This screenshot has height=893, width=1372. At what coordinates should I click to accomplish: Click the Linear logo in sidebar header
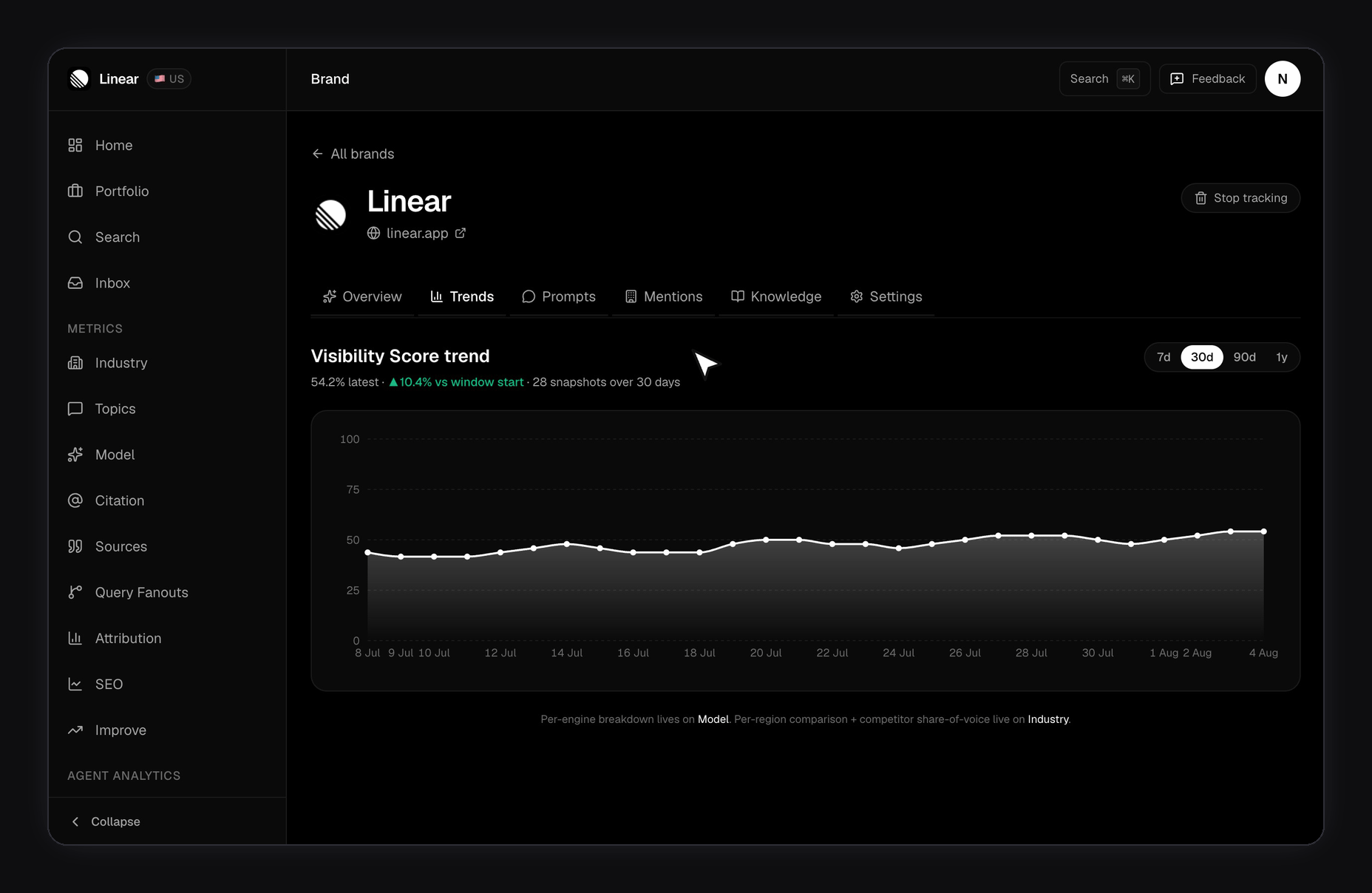pos(78,79)
